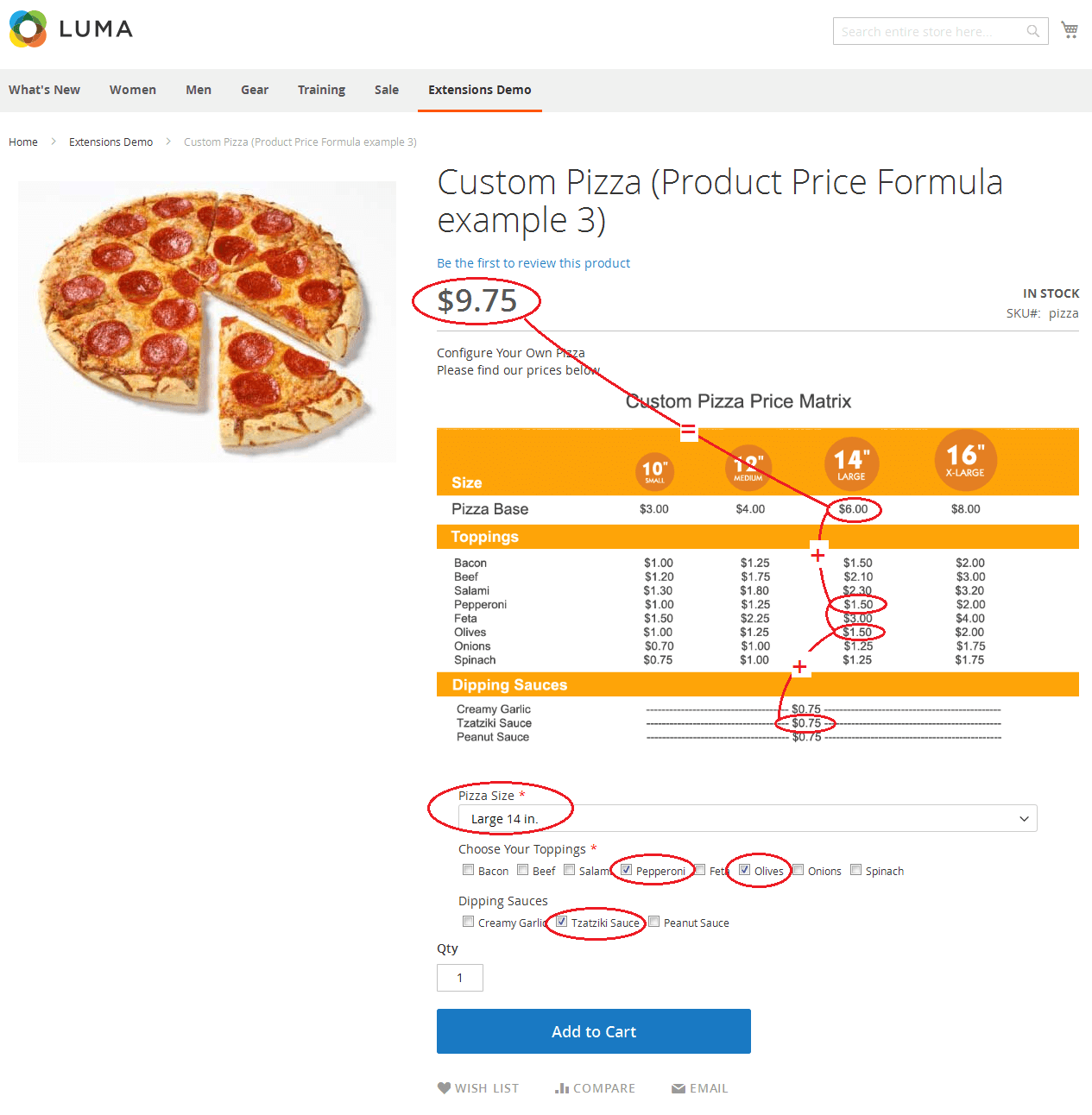
Task: Open the Pizza Size dropdown
Action: (x=748, y=818)
